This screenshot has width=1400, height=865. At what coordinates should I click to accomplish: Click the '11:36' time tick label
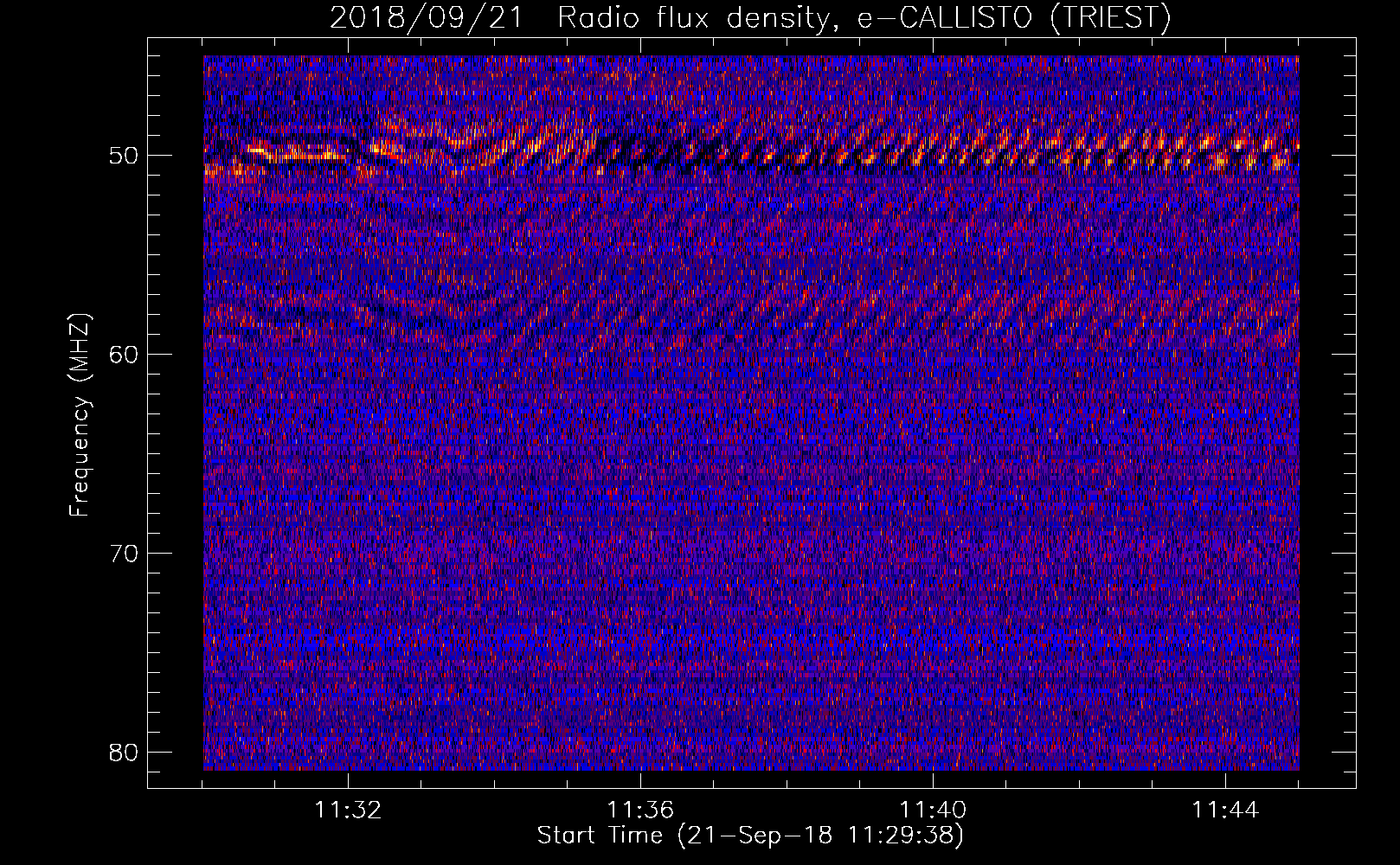(x=640, y=811)
